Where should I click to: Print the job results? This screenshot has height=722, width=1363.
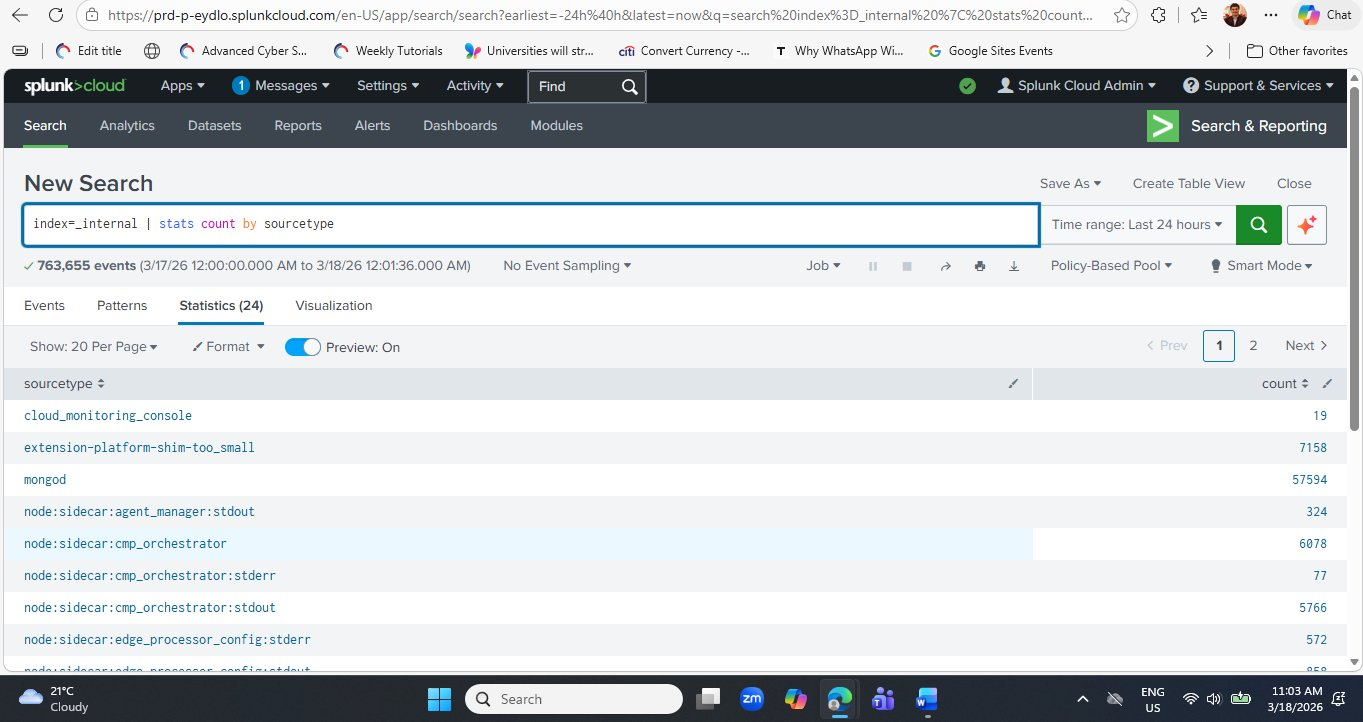(979, 265)
